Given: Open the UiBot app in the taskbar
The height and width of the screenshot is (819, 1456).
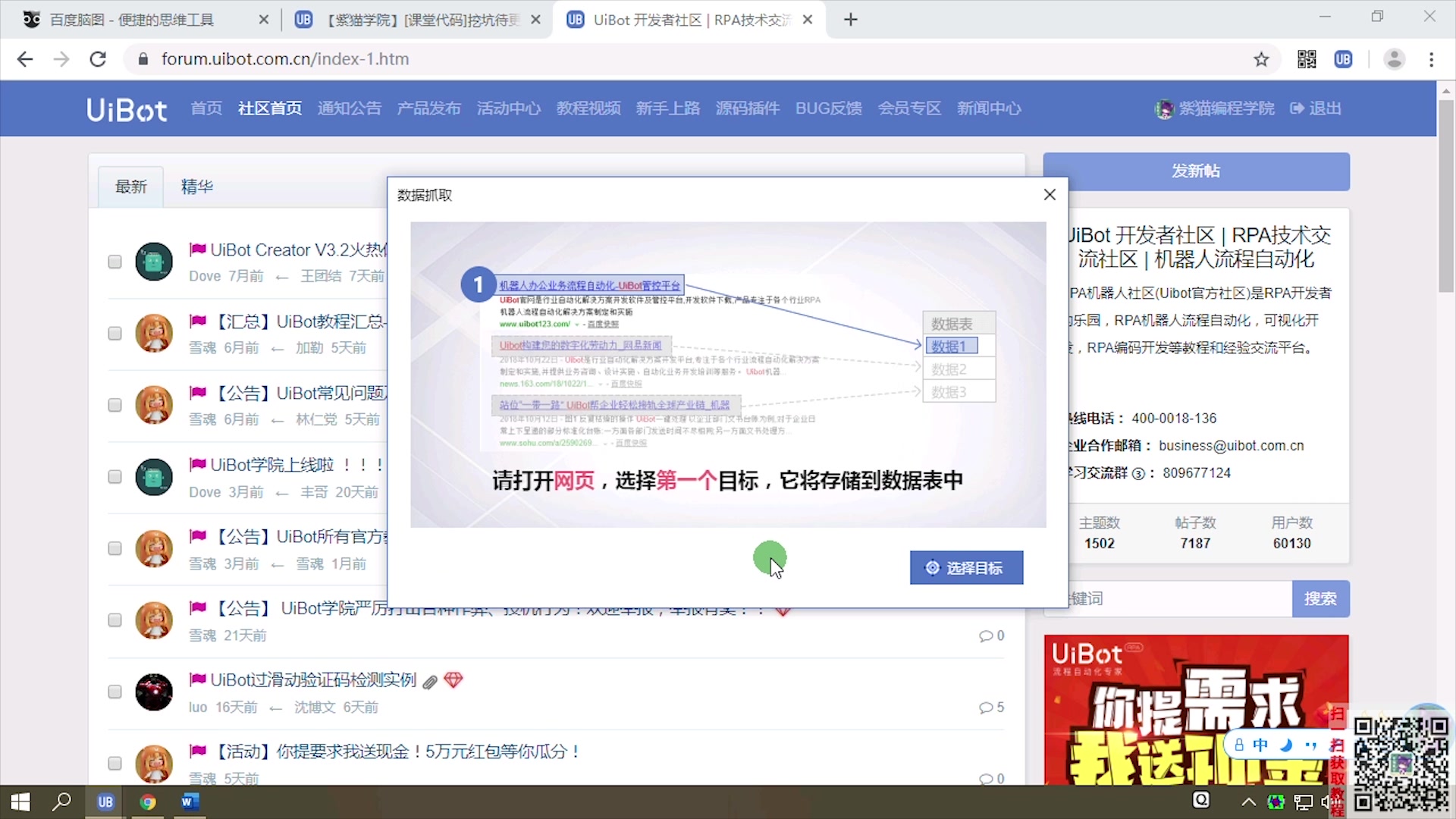Looking at the screenshot, I should coord(105,802).
